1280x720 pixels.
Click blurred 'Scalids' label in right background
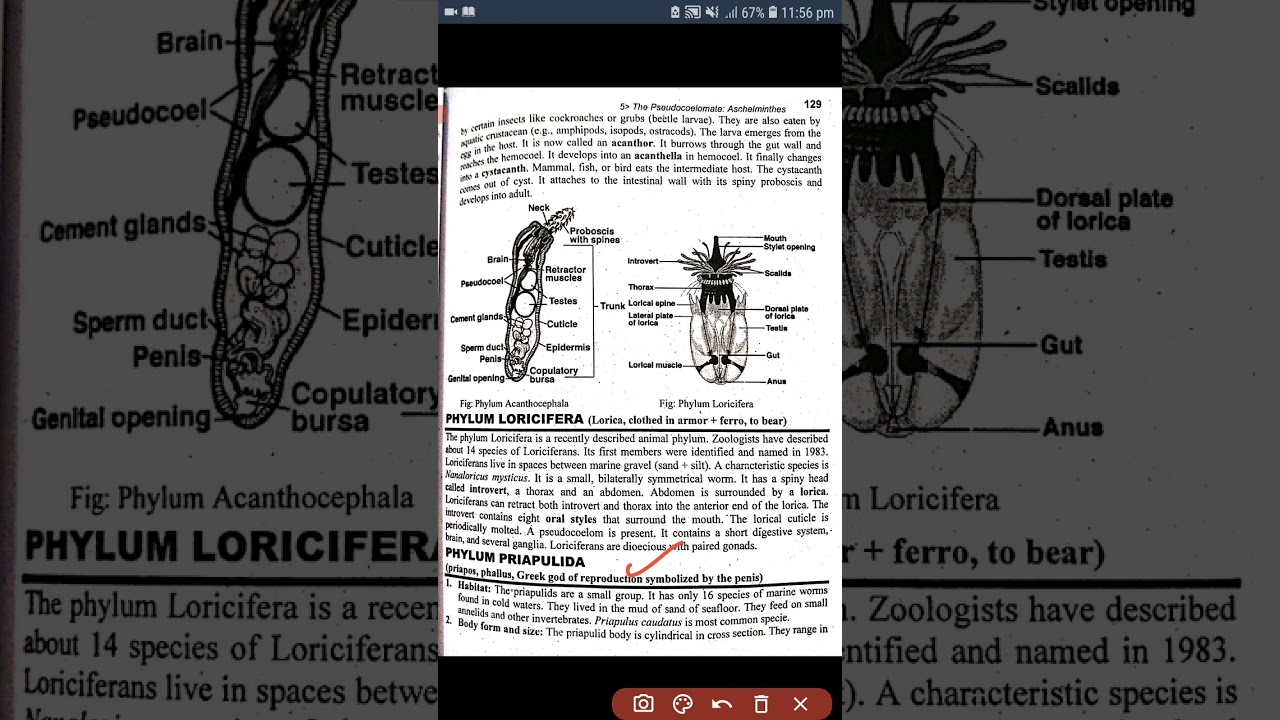point(1077,86)
